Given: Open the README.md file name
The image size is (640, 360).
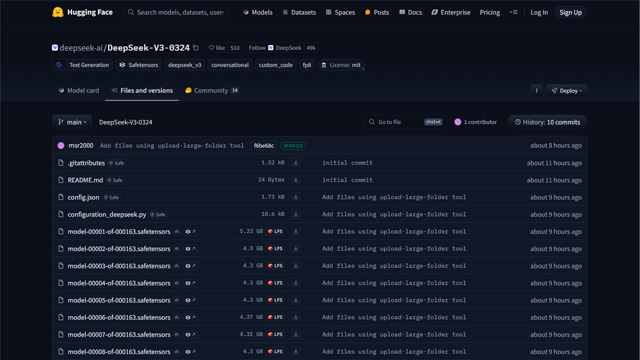Looking at the screenshot, I should click(x=85, y=180).
